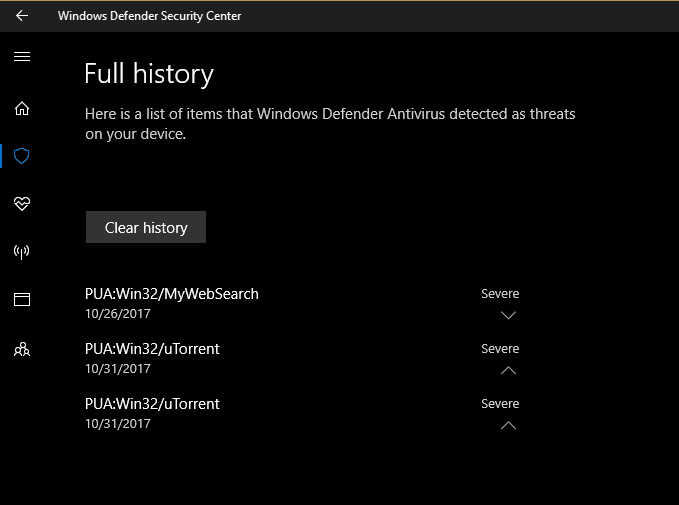Collapse the first PUA:Win32/uTorrent entry chevron

click(508, 370)
